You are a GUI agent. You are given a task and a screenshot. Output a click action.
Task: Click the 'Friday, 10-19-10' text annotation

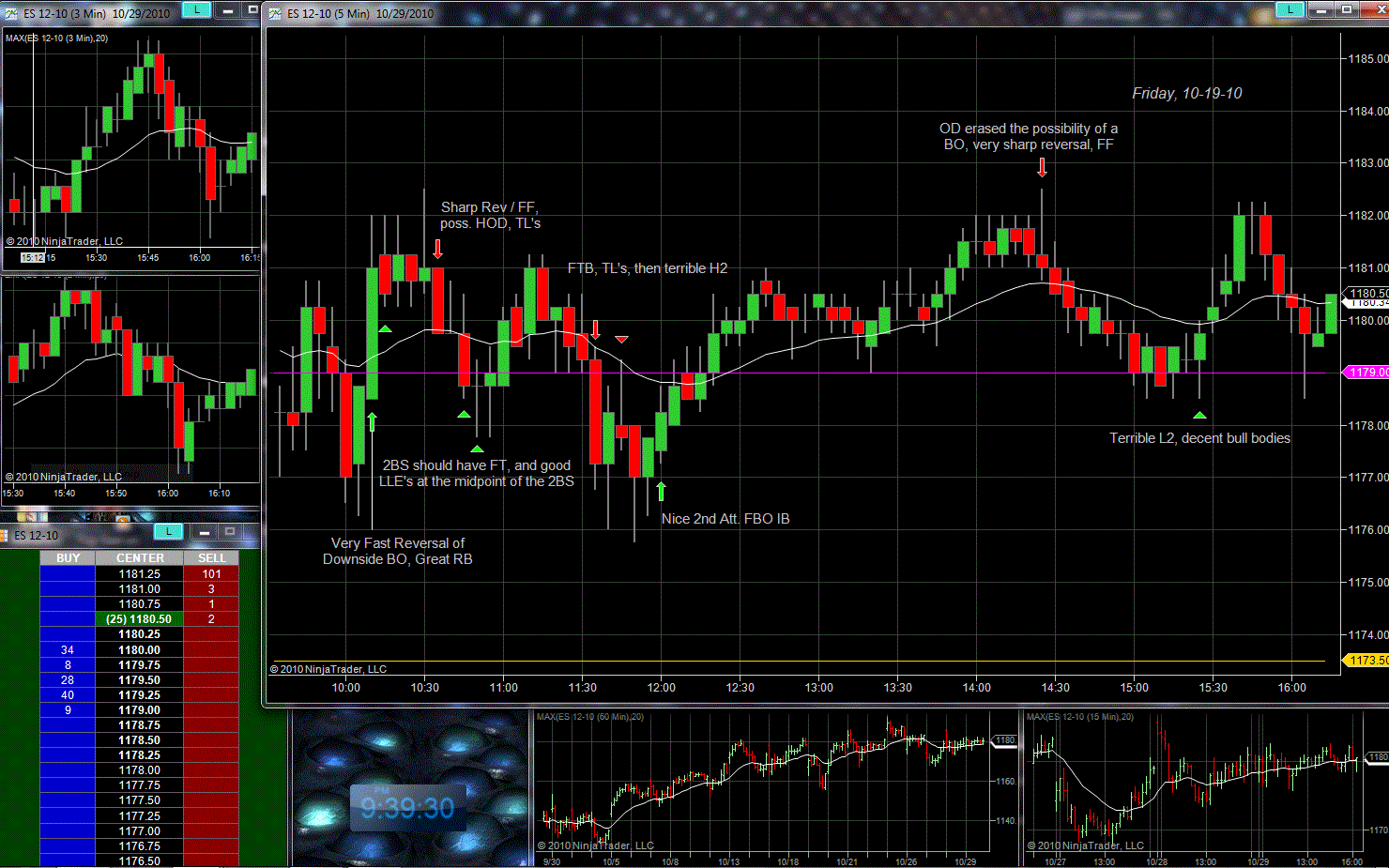(x=1186, y=94)
